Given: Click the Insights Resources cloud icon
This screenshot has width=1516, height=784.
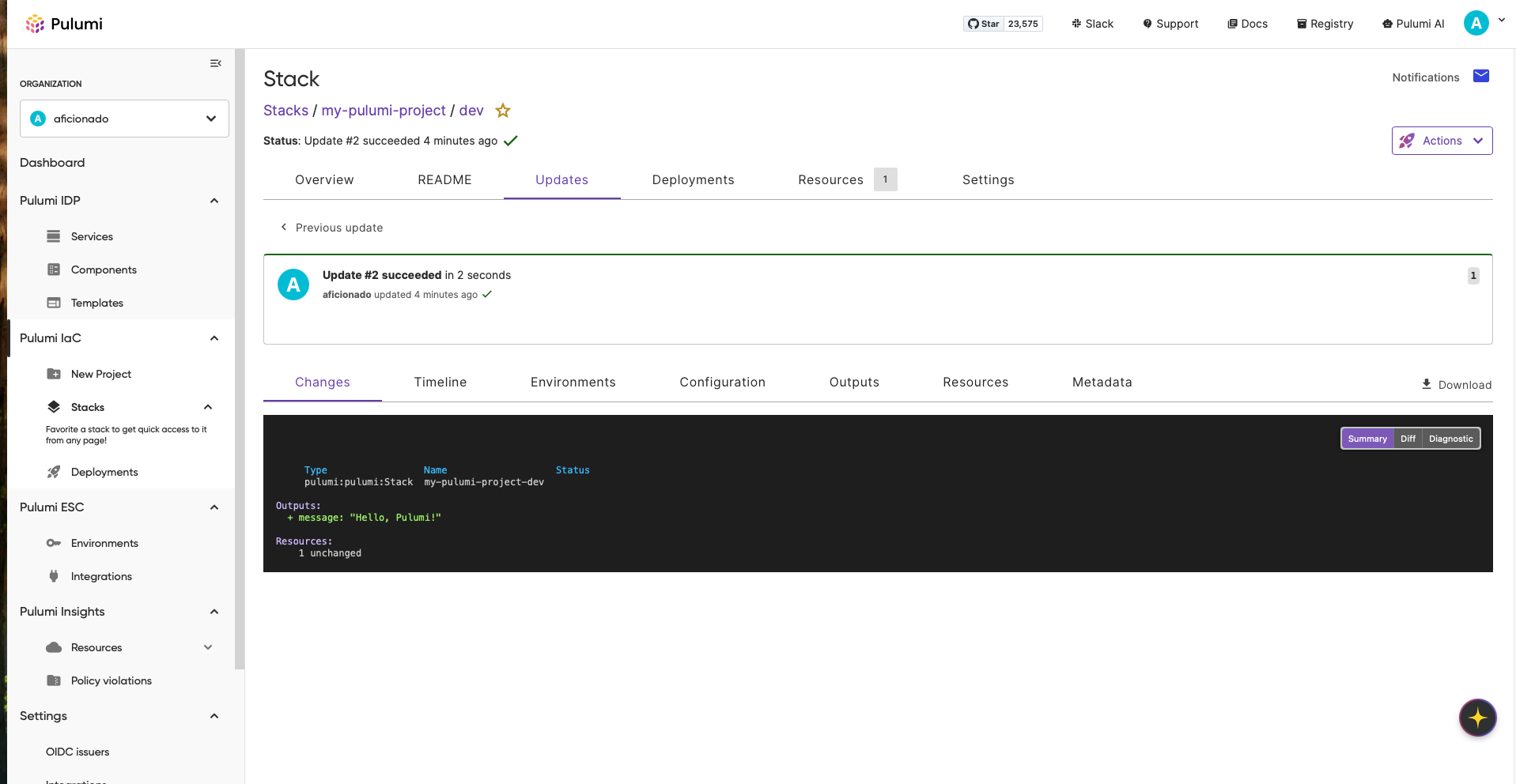Looking at the screenshot, I should (54, 647).
